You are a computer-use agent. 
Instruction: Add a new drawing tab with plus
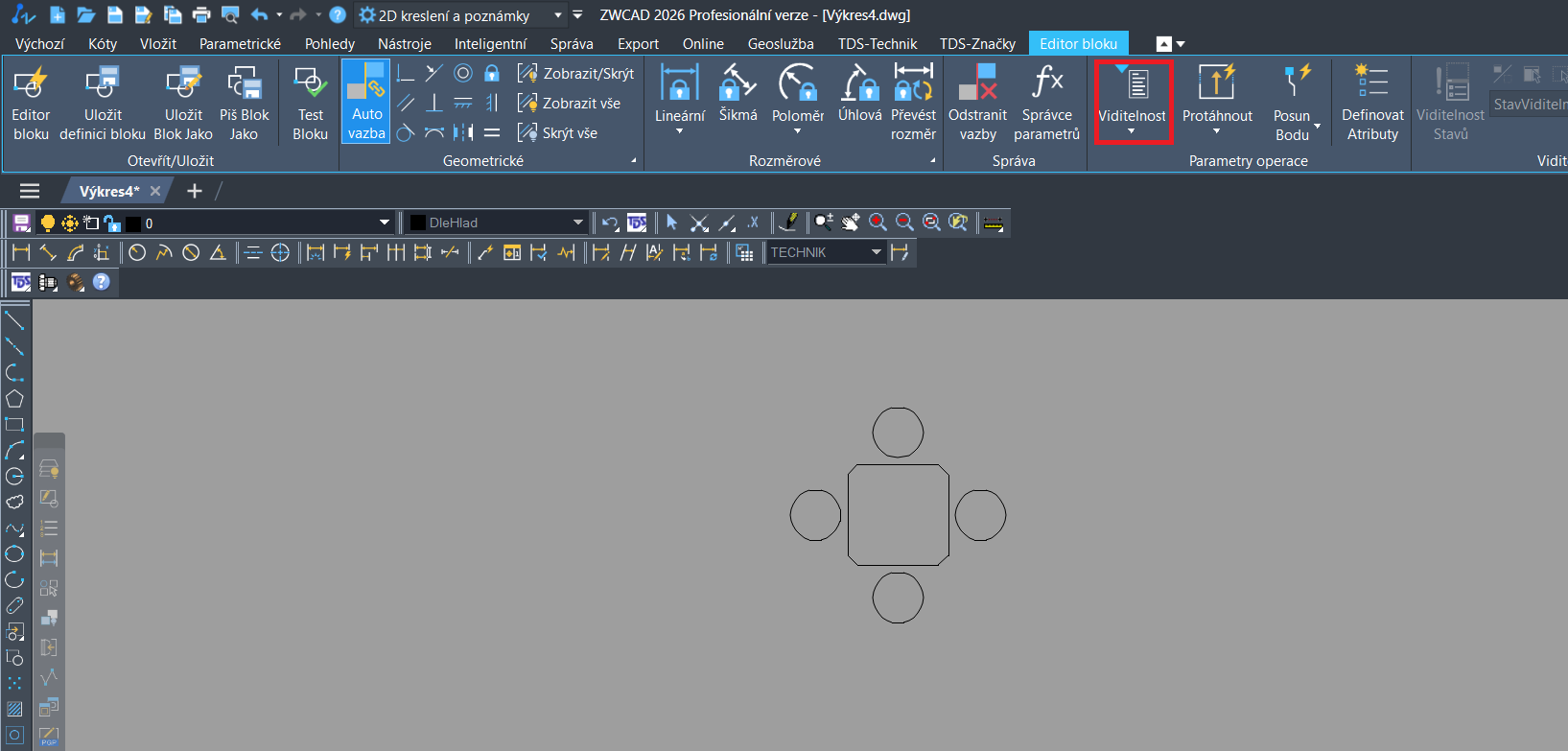click(195, 191)
